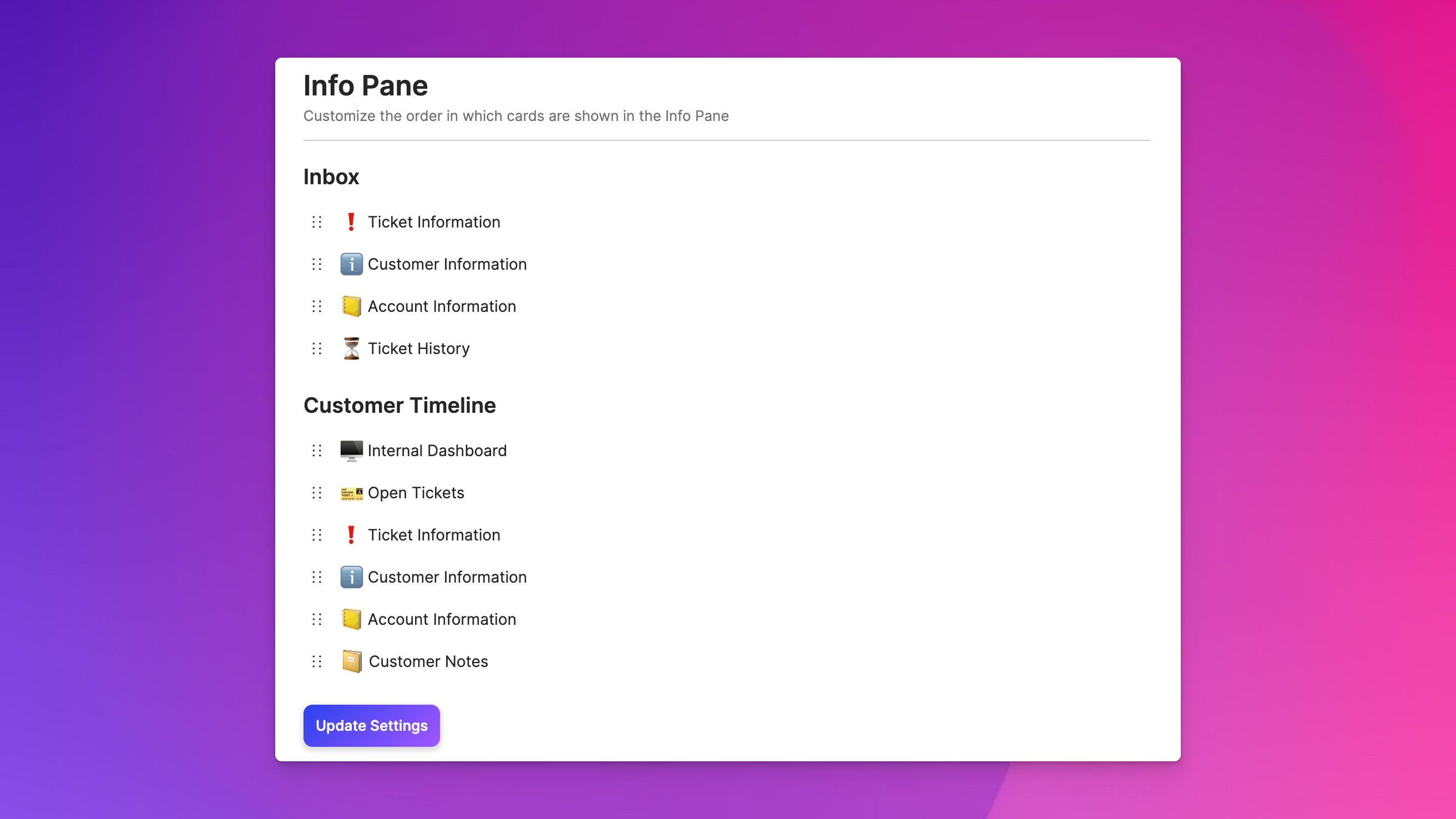Click the drag handle for Inbox Ticket Information
Screen dimensions: 1456x819
click(317, 222)
